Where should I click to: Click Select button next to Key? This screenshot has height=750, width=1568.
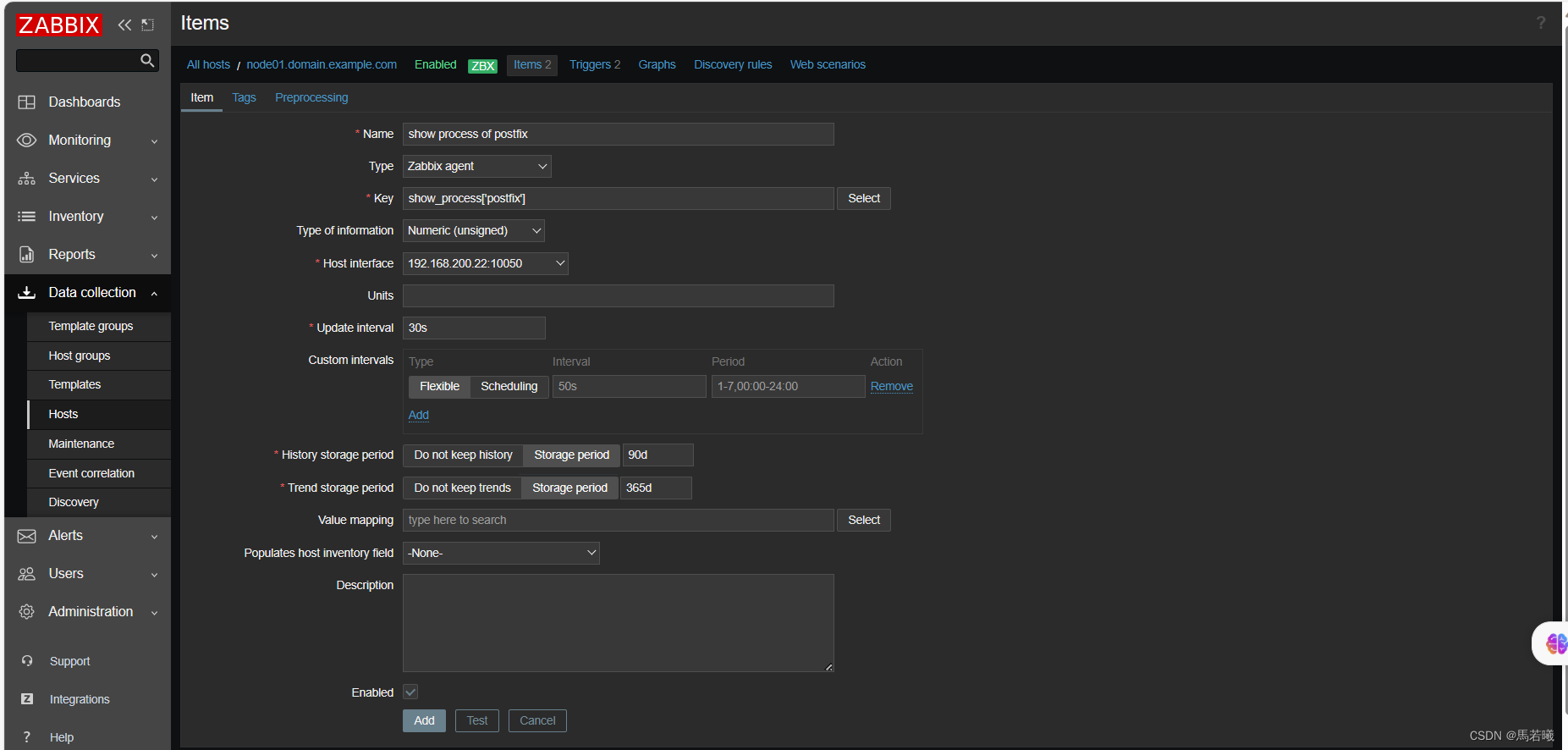864,198
